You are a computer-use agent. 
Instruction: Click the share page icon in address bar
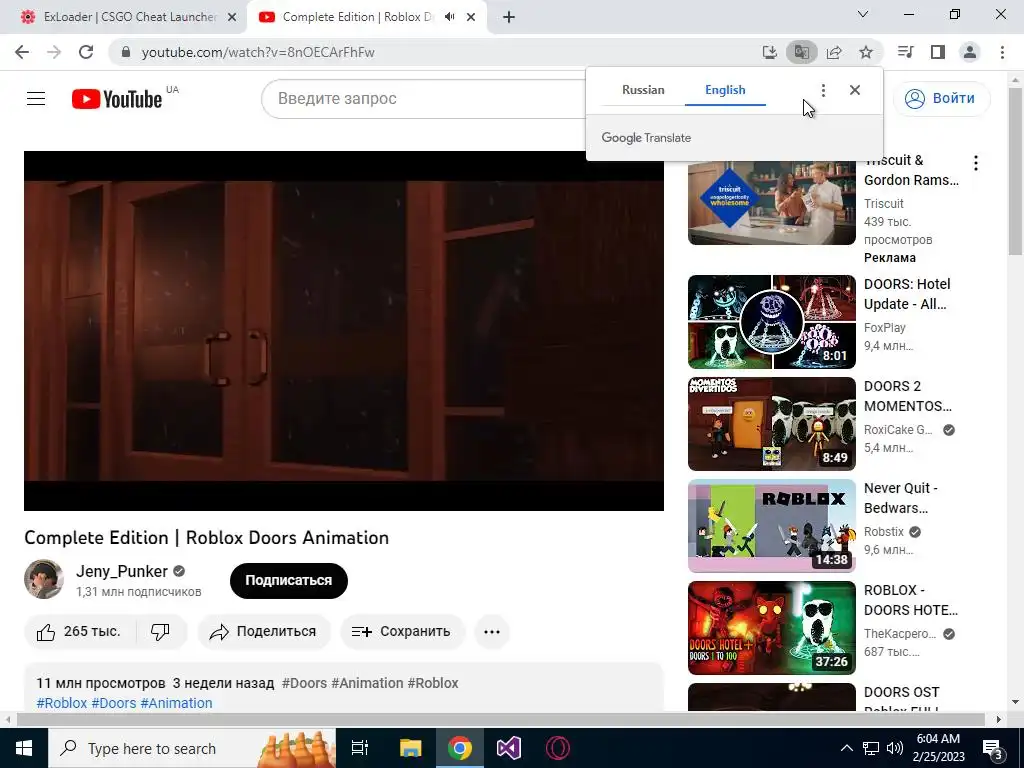(834, 52)
